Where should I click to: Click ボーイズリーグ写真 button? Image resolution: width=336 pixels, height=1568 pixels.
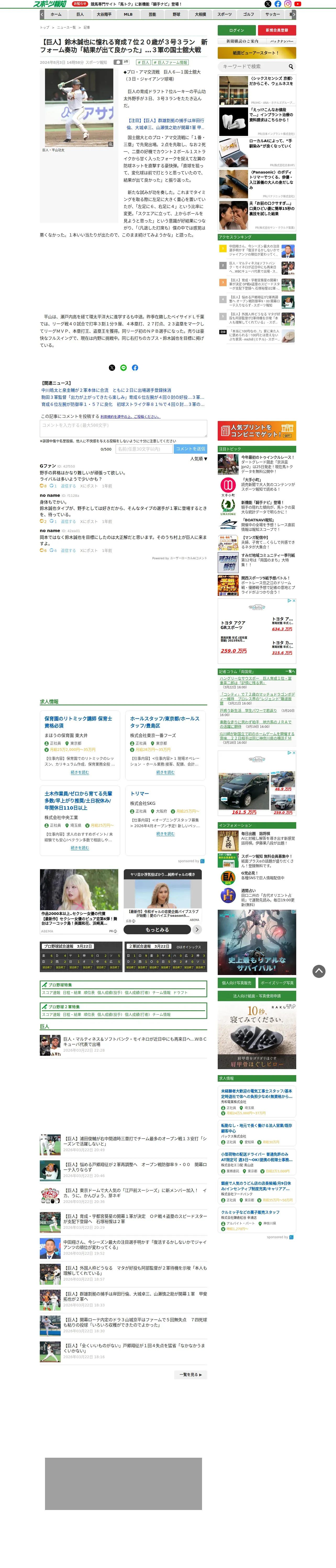(277, 983)
